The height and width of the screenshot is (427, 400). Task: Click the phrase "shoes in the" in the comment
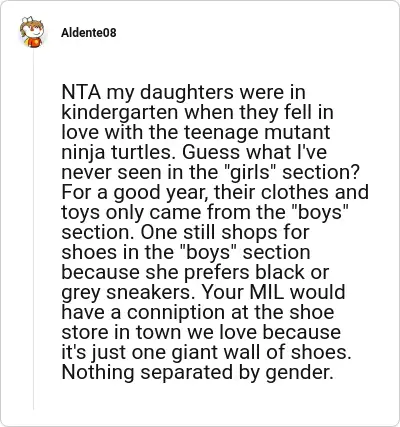tap(118, 252)
